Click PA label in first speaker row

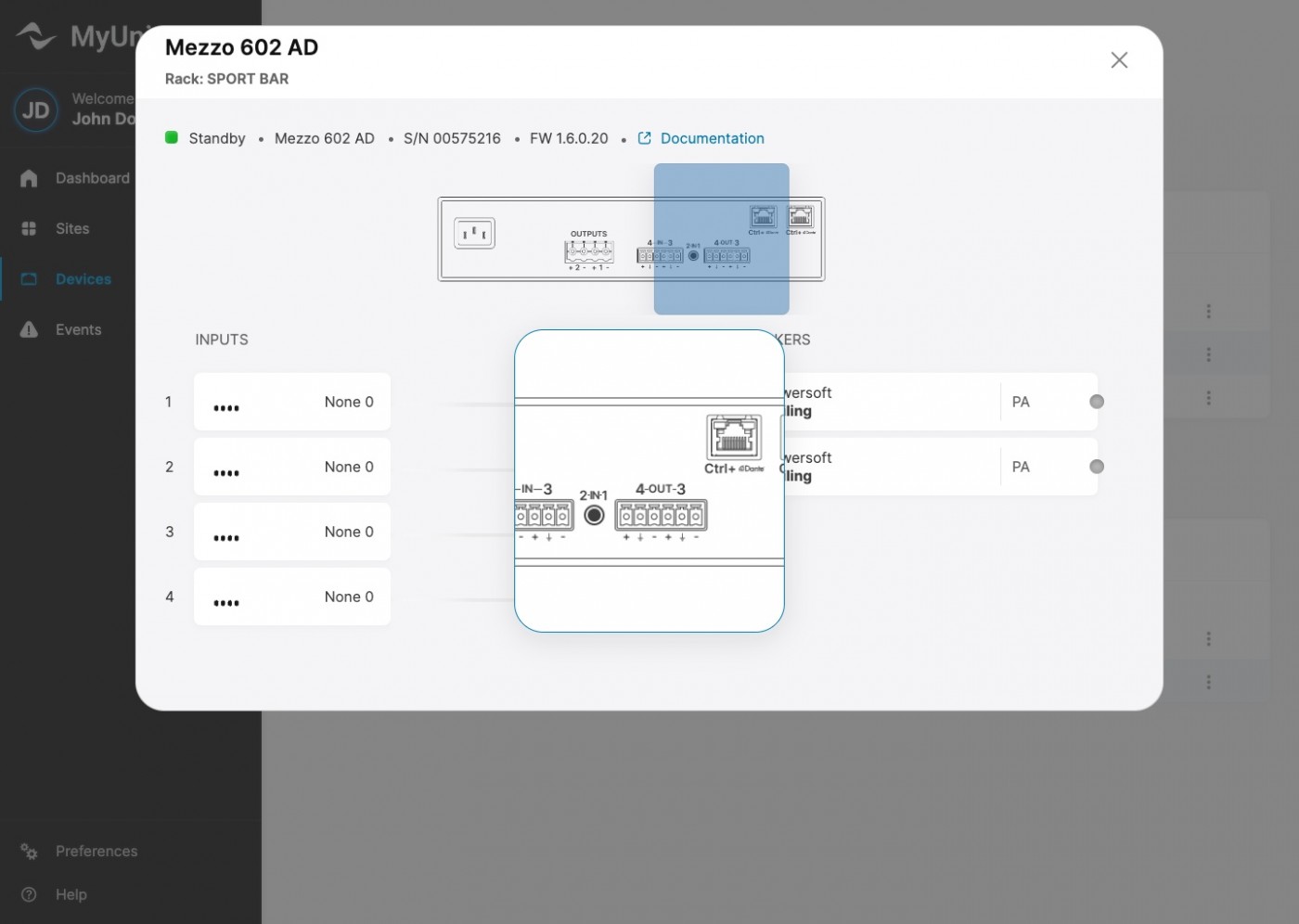[x=1021, y=402]
